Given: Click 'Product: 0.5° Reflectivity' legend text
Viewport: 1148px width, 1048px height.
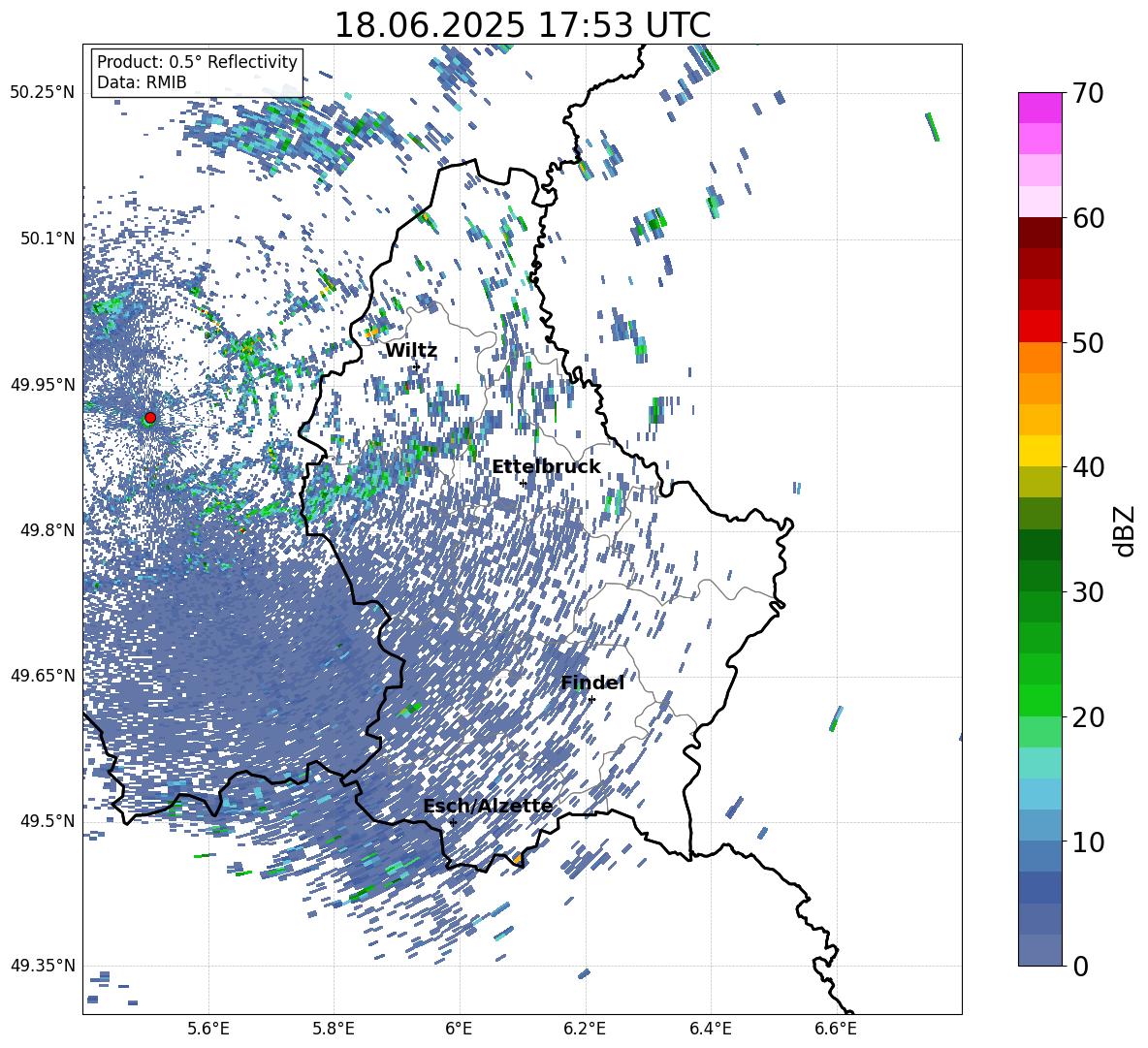Looking at the screenshot, I should (197, 62).
